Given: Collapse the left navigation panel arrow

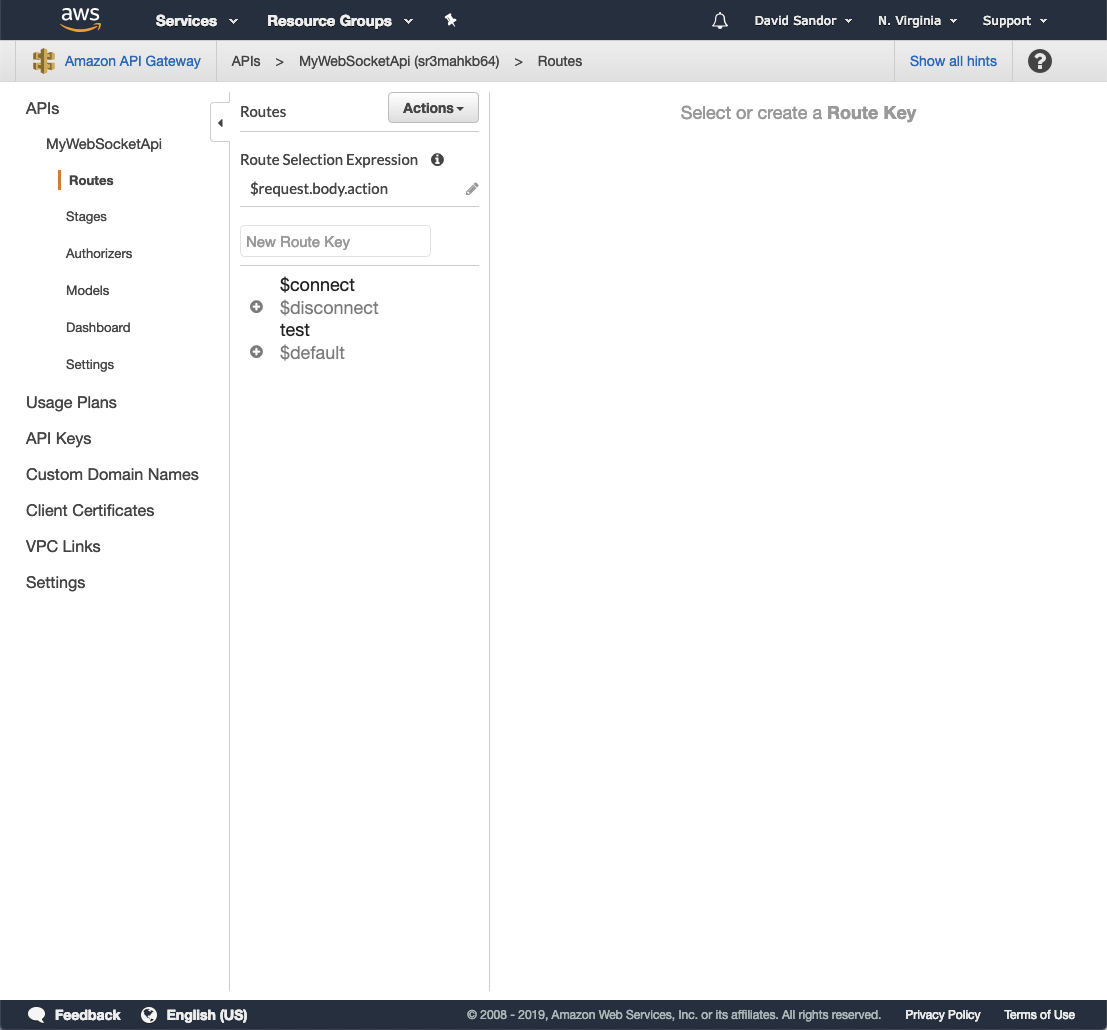Looking at the screenshot, I should pyautogui.click(x=220, y=123).
